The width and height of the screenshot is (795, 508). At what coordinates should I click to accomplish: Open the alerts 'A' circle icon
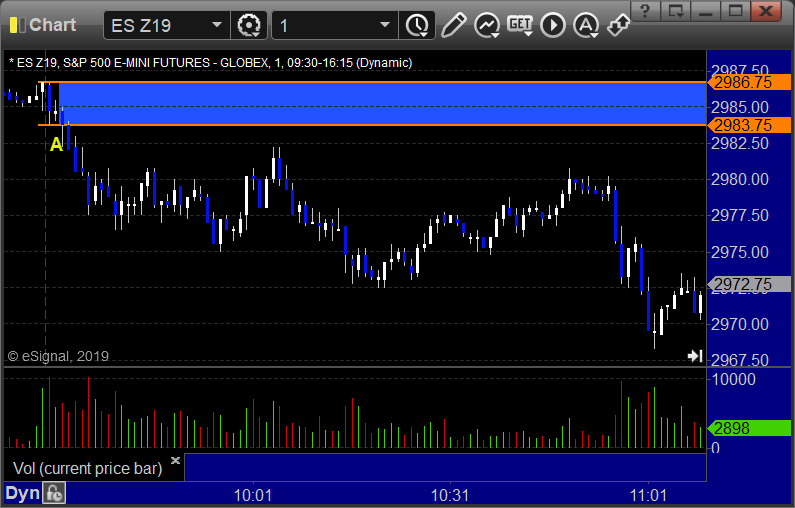coord(586,25)
